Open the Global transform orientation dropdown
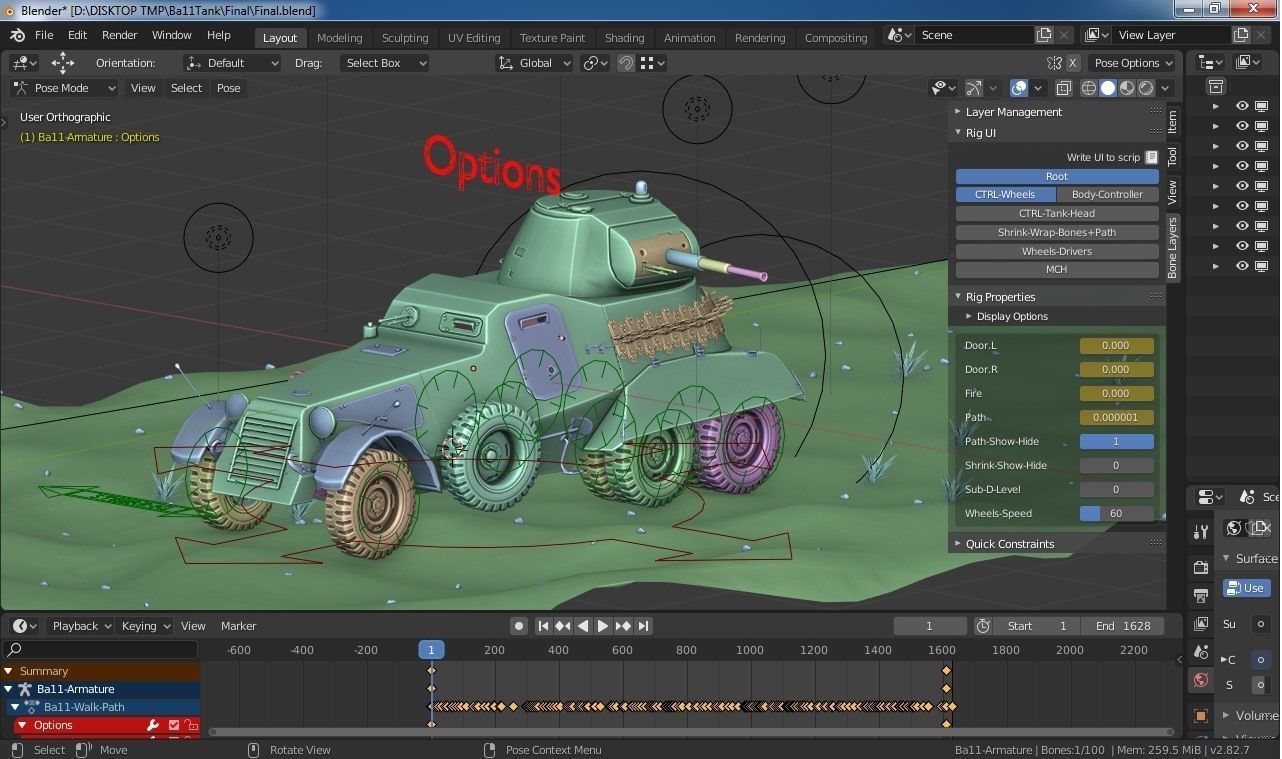Image resolution: width=1282 pixels, height=759 pixels. 535,63
